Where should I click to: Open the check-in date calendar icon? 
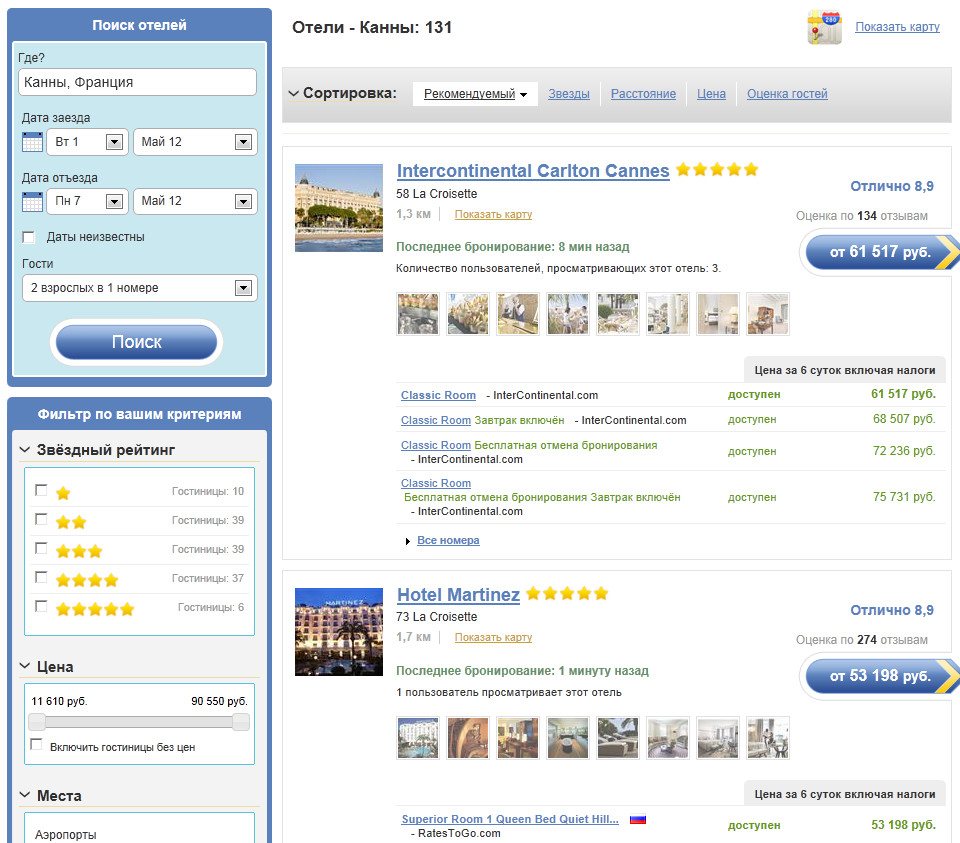tap(32, 142)
